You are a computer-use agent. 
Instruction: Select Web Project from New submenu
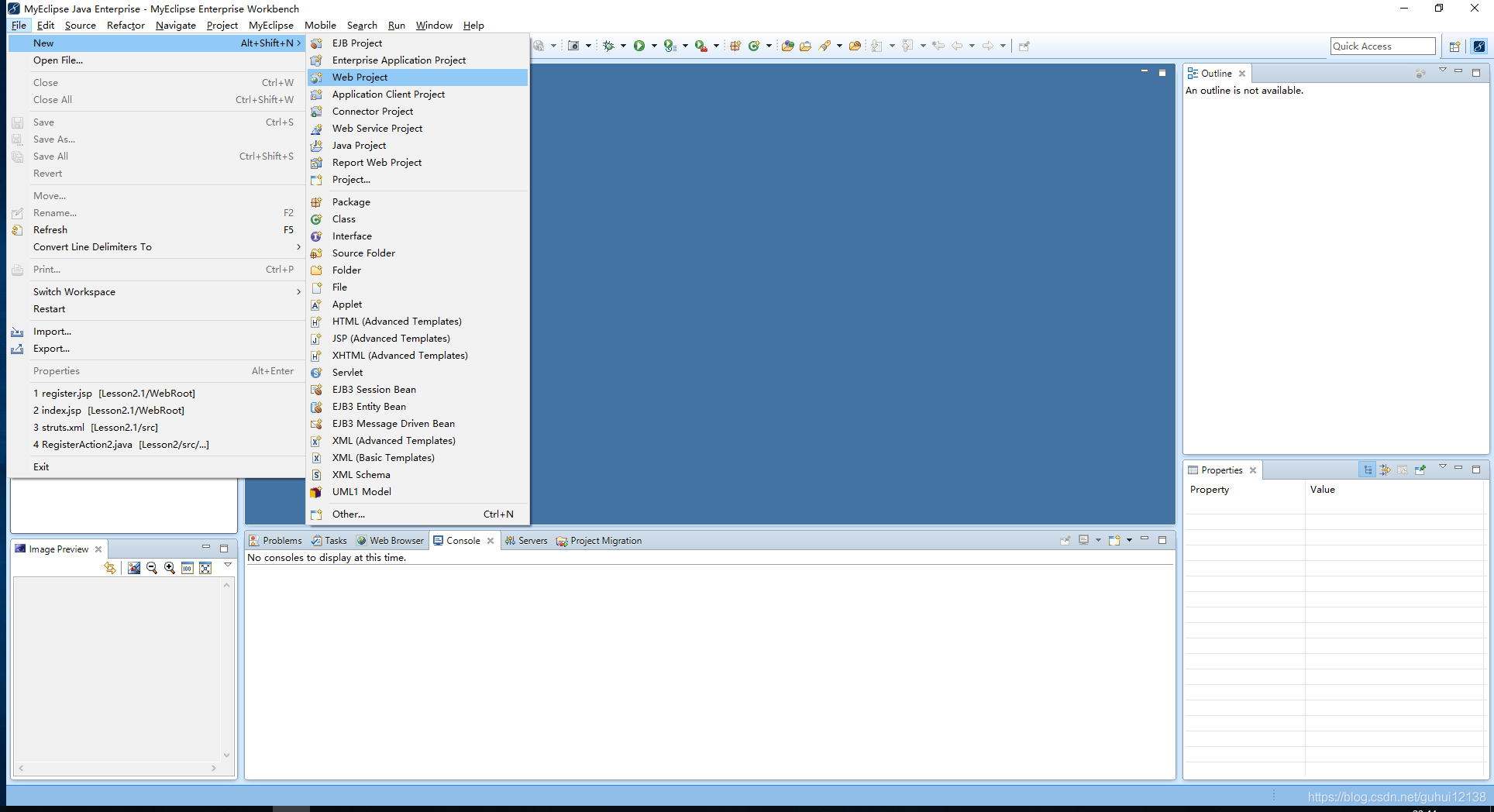point(418,77)
